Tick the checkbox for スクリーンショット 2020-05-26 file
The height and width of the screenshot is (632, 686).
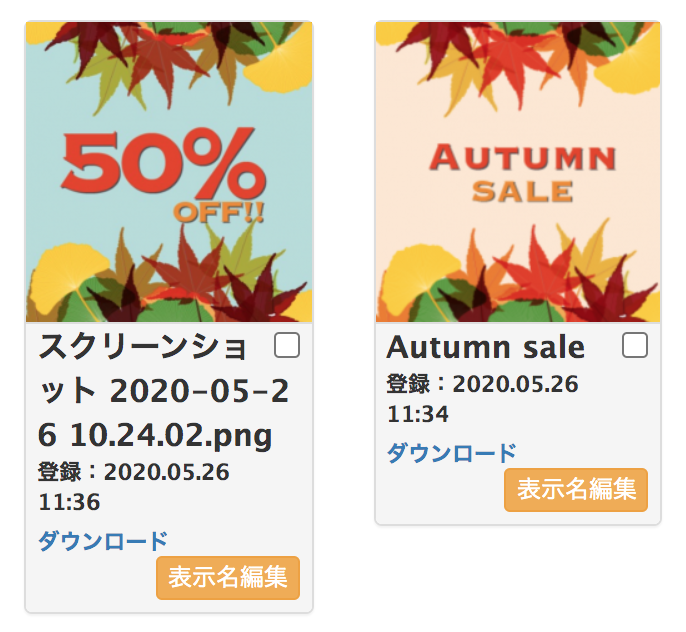(287, 345)
